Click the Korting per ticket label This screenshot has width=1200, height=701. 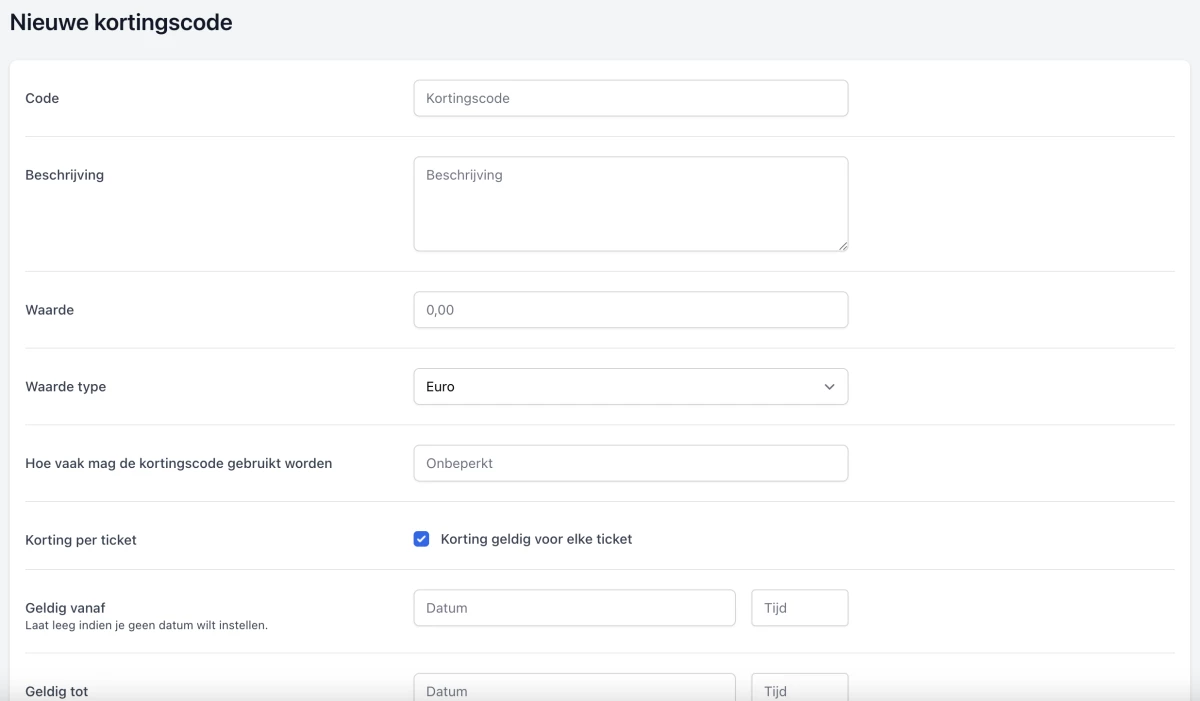pyautogui.click(x=81, y=540)
